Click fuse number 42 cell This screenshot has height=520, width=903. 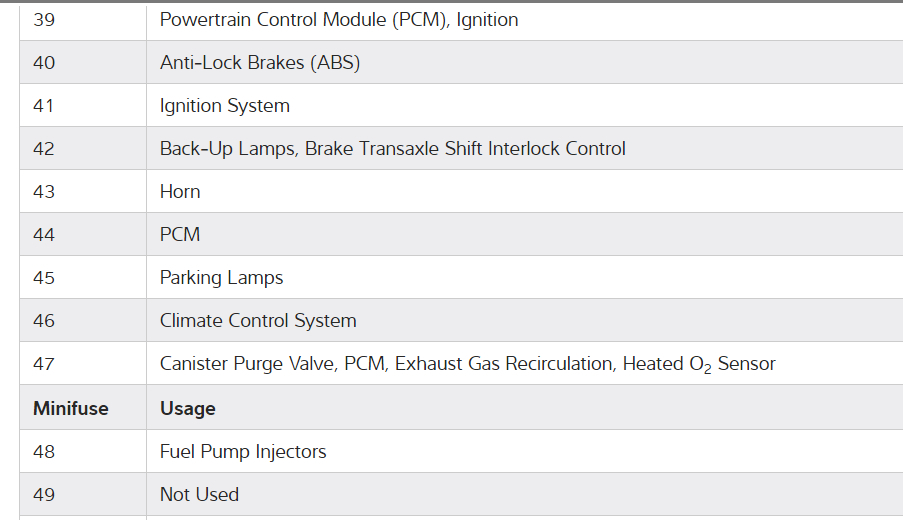click(x=44, y=149)
